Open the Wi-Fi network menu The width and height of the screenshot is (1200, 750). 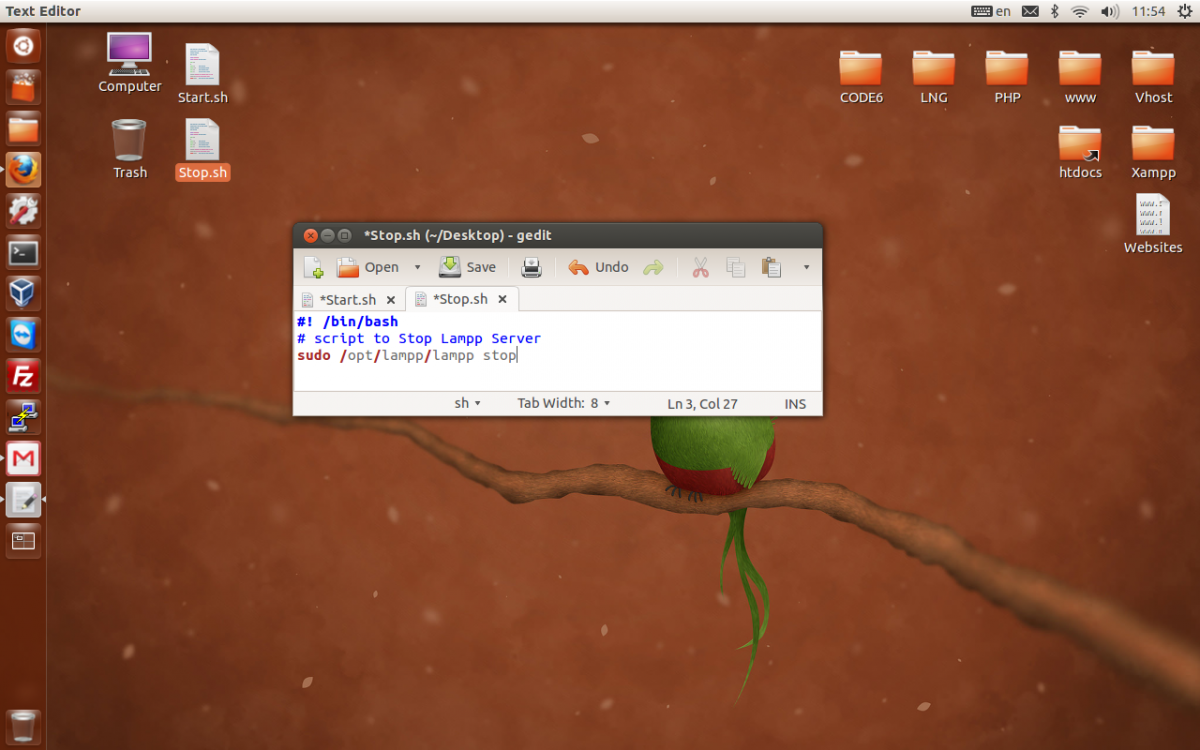click(x=1080, y=11)
